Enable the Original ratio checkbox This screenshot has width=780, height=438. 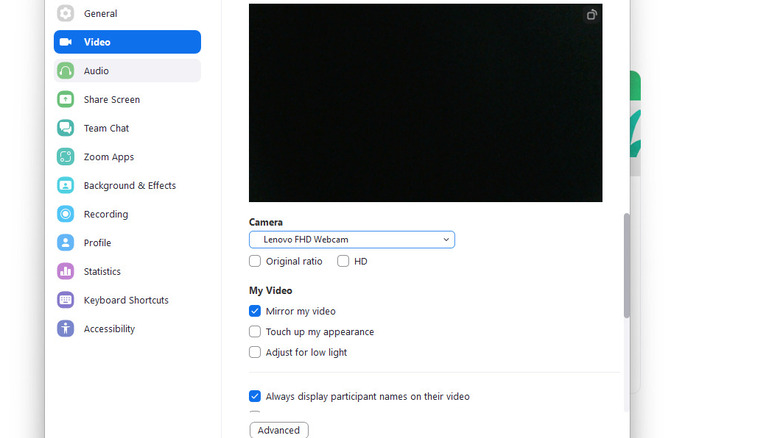pyautogui.click(x=255, y=261)
